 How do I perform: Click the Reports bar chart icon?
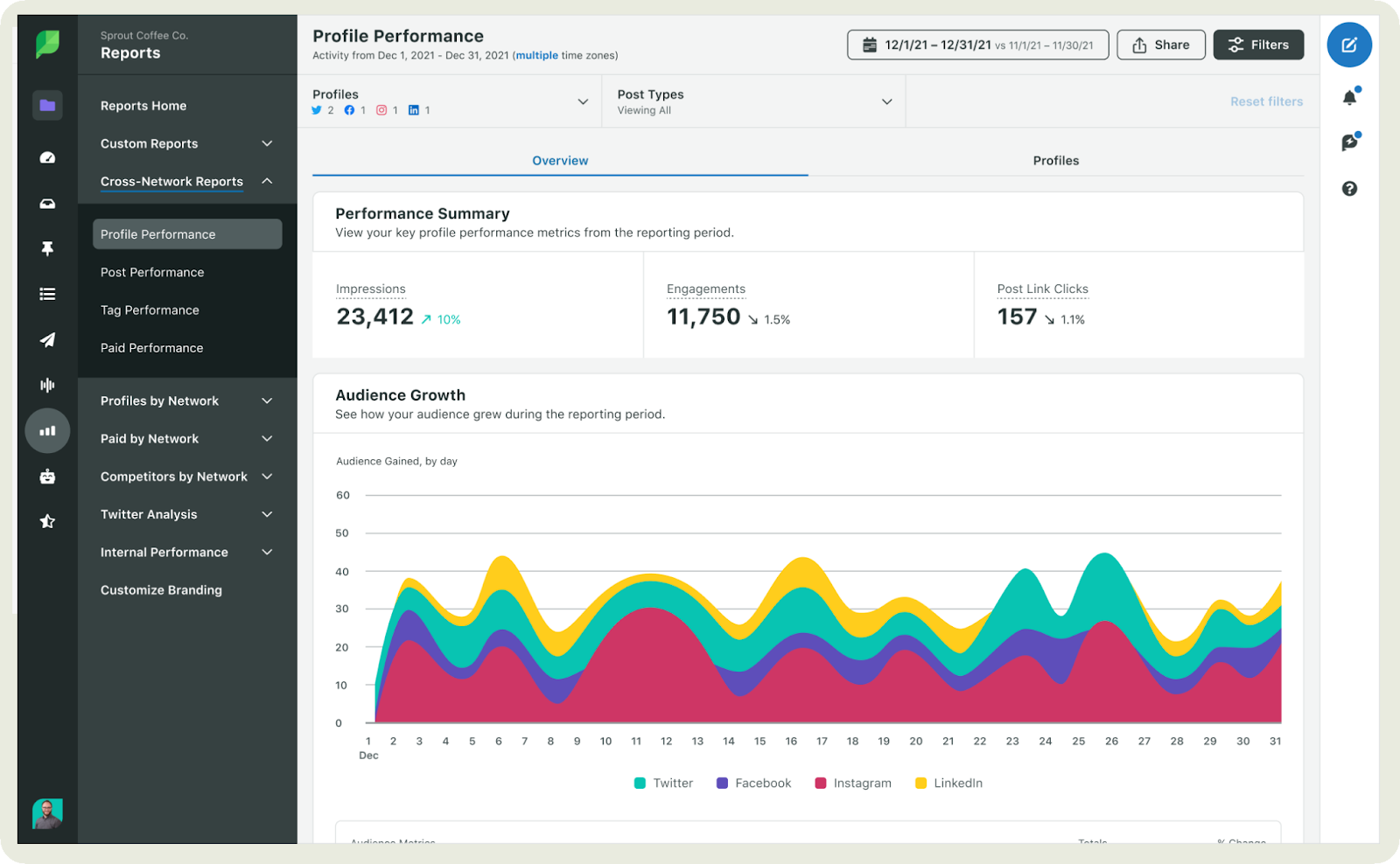47,430
